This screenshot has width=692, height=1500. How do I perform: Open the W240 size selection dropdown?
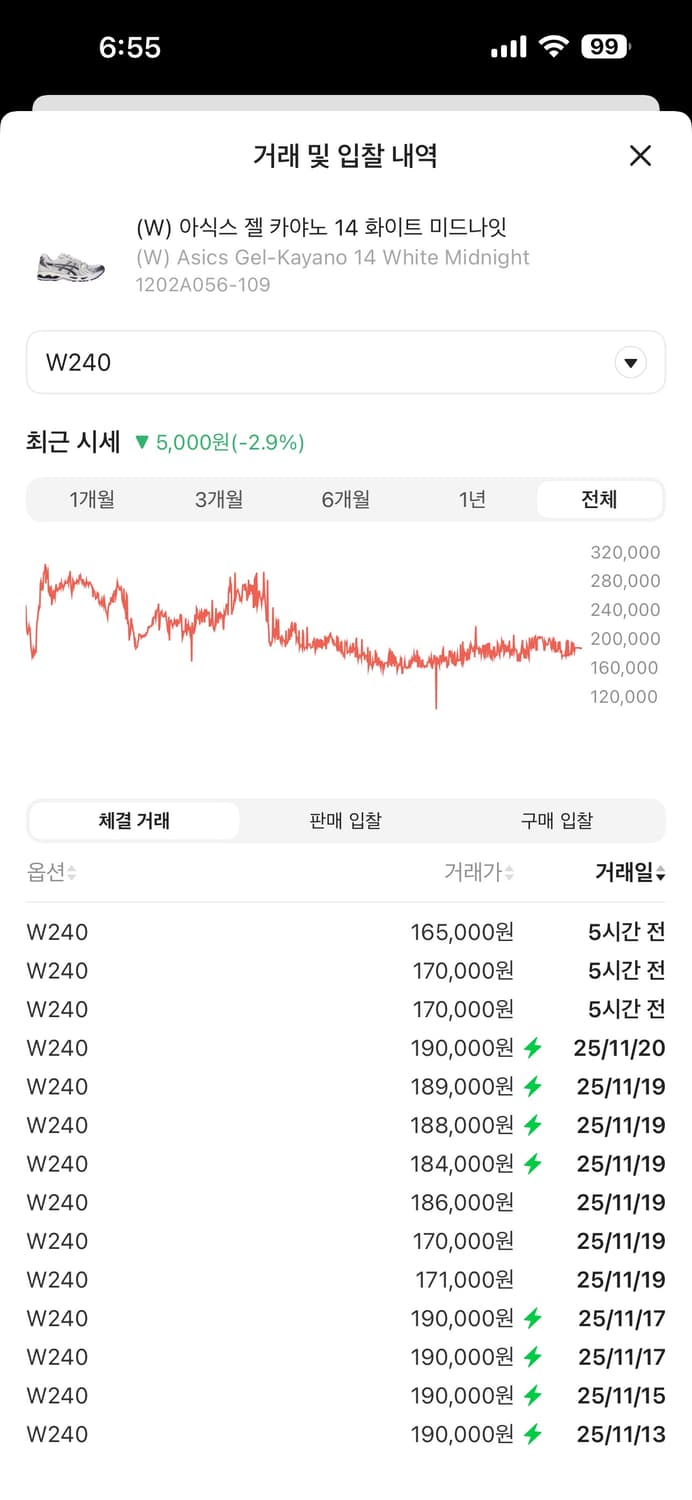point(346,362)
